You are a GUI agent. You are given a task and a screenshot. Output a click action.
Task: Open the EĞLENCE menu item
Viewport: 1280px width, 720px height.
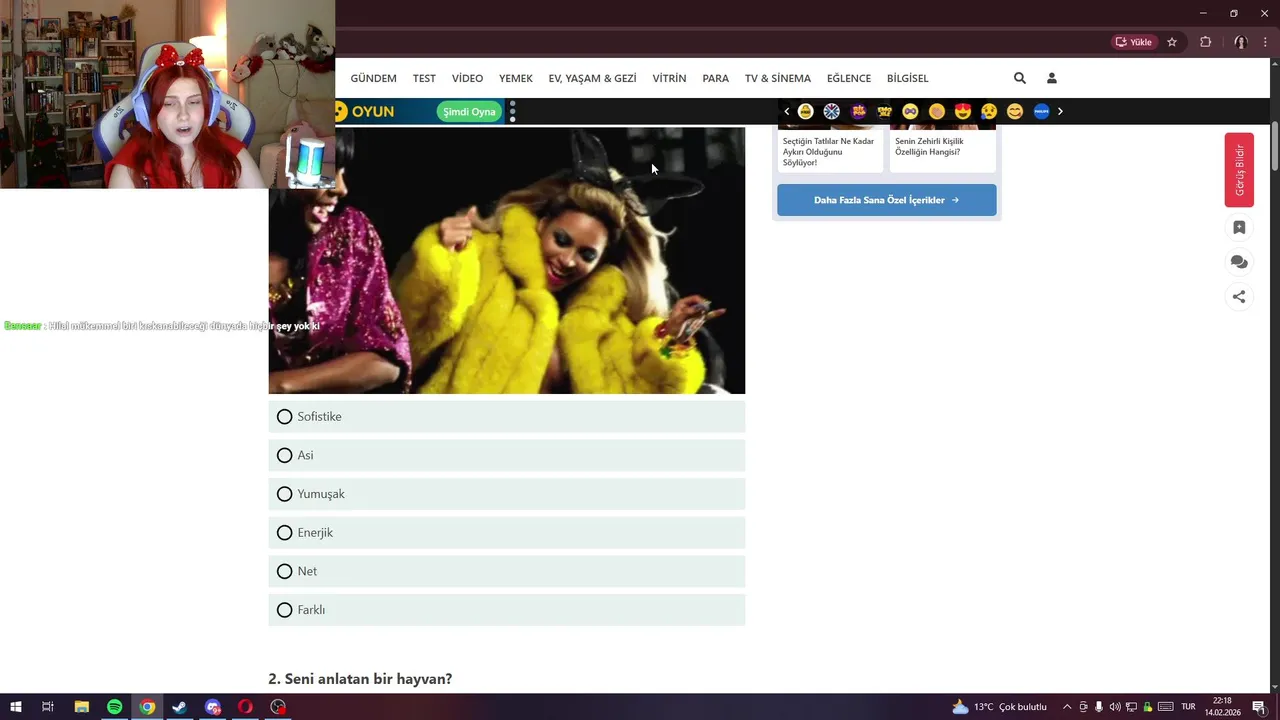click(x=849, y=78)
